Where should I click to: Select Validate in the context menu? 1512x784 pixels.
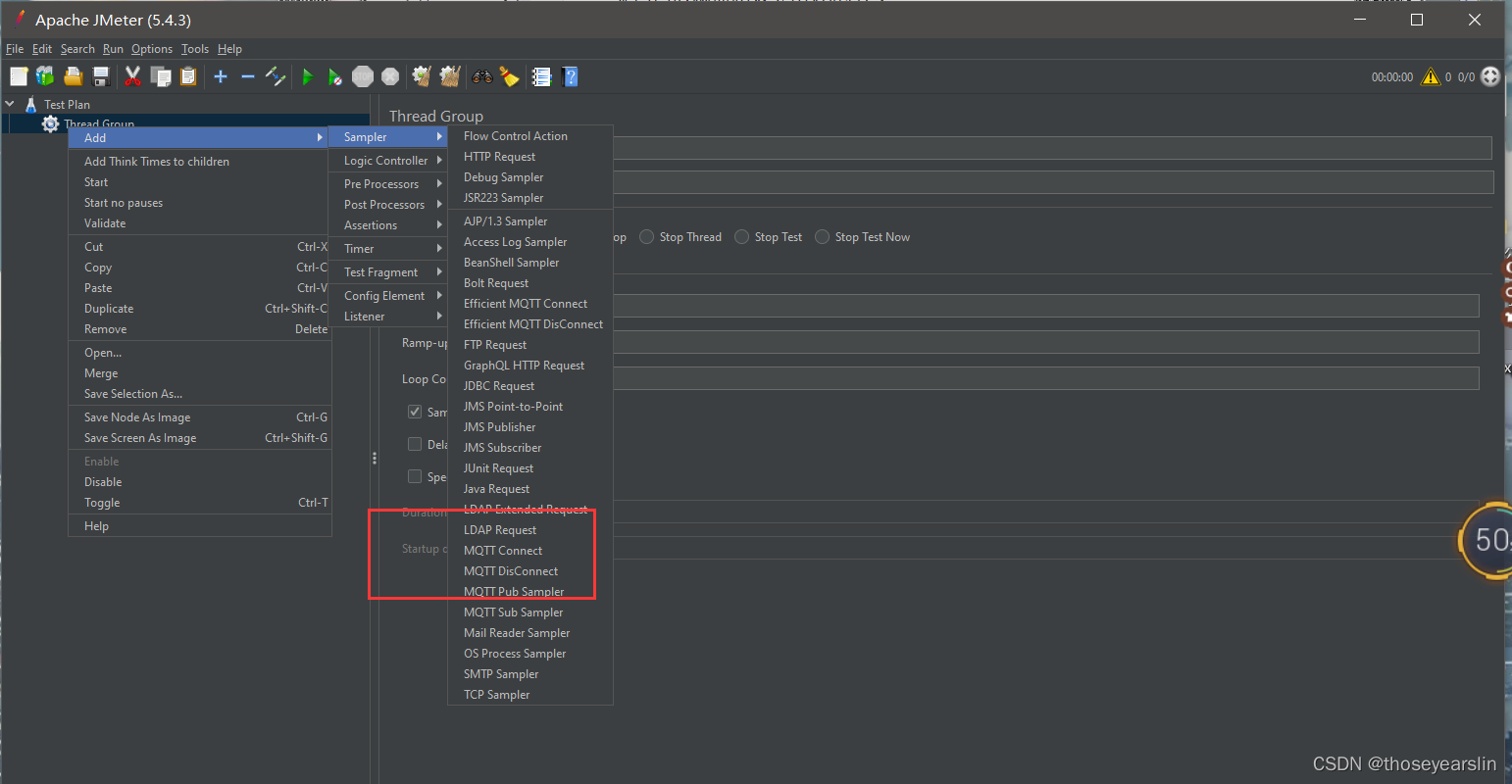200,223
